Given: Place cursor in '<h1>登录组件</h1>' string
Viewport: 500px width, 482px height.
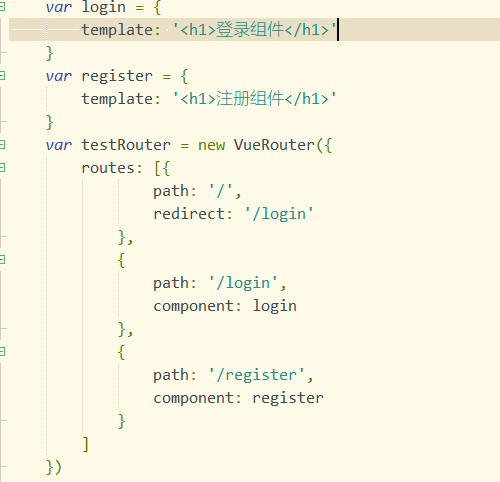Looking at the screenshot, I should 254,30.
